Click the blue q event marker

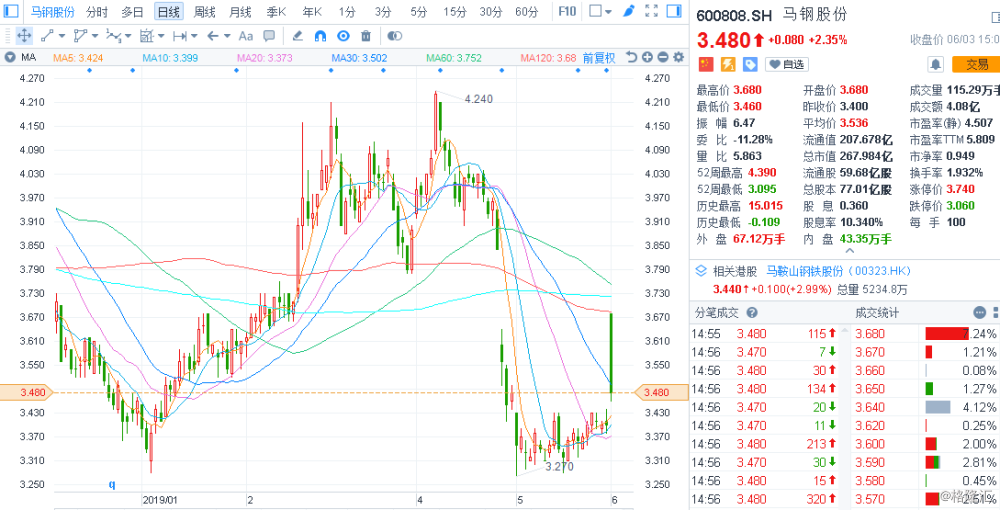point(112,484)
